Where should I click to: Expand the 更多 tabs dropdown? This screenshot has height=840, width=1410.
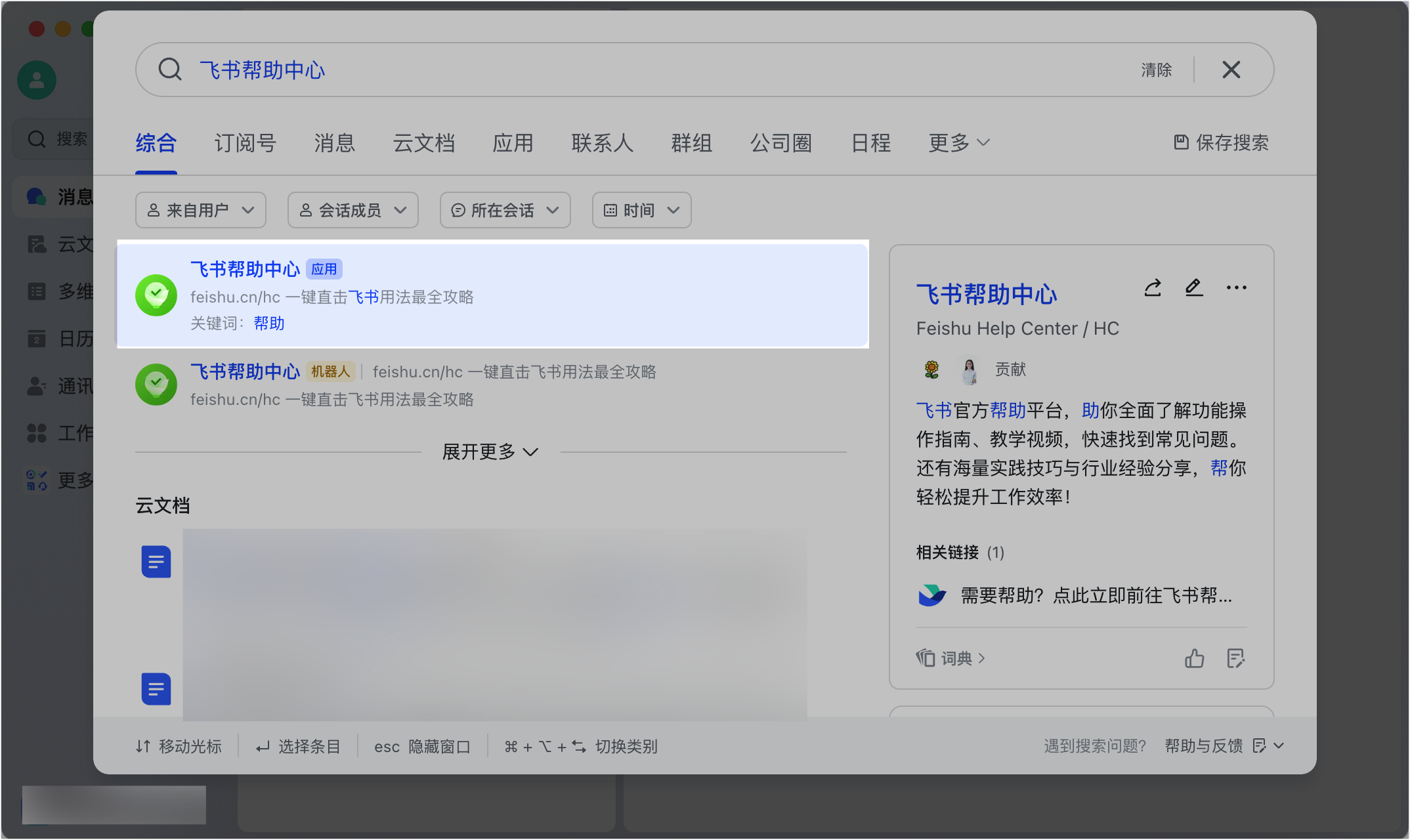click(x=958, y=143)
